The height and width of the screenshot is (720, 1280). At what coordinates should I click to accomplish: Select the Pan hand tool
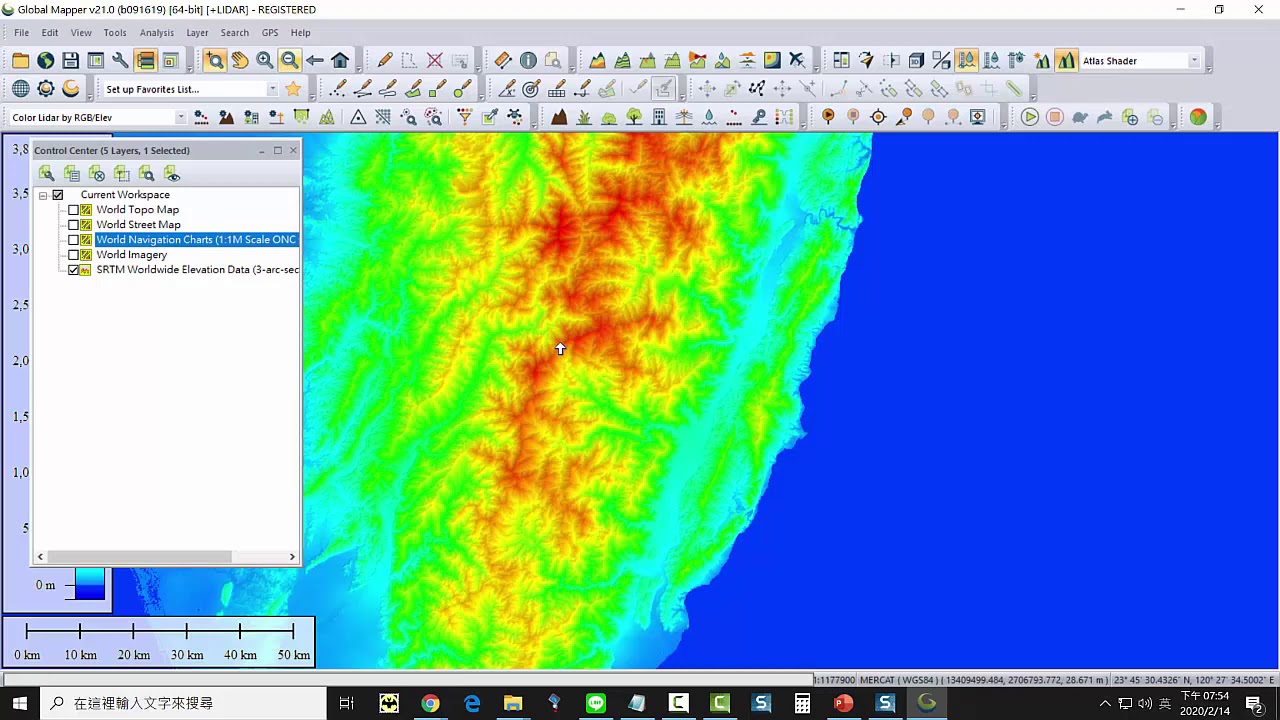coord(240,61)
